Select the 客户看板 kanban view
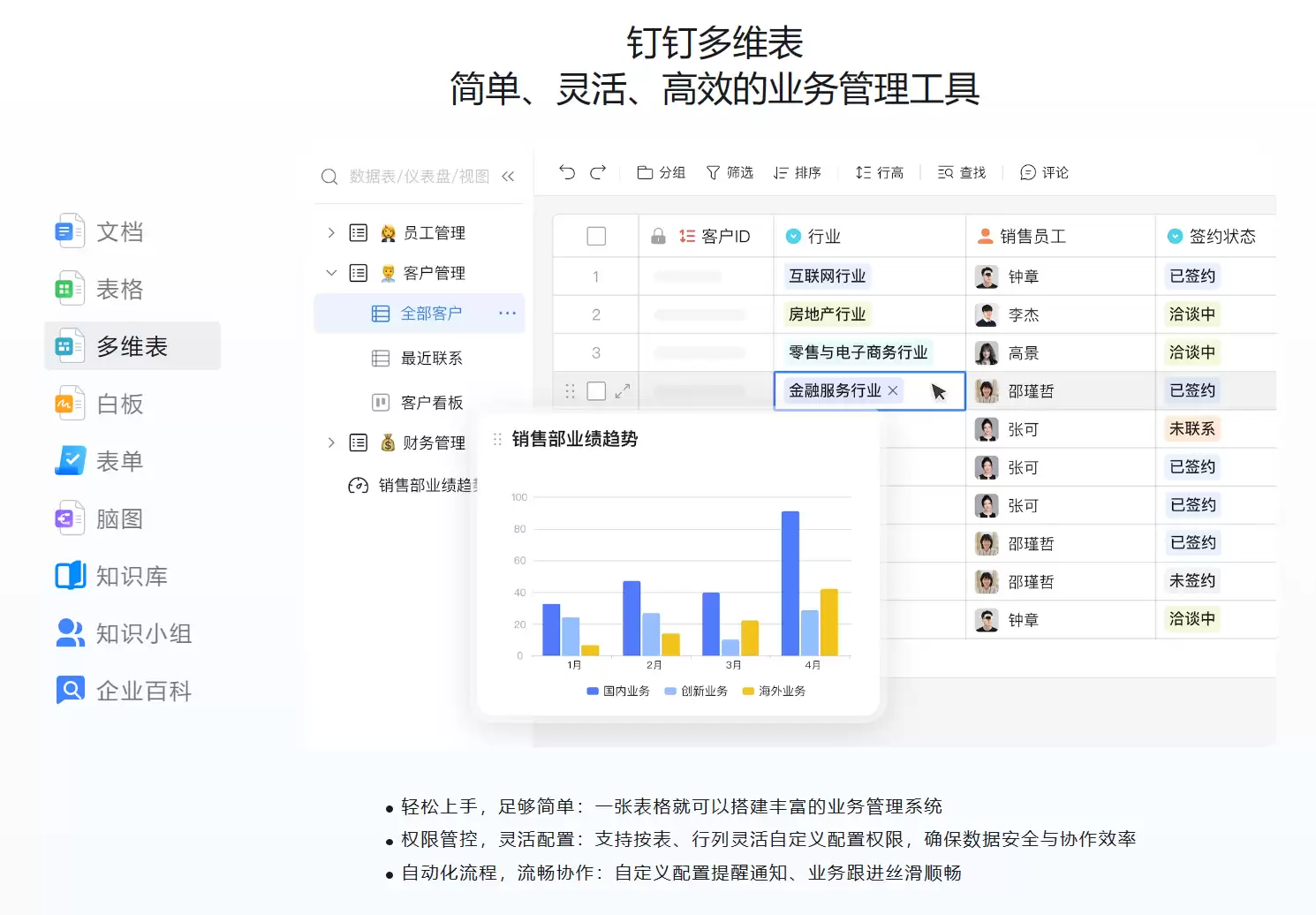 point(419,403)
